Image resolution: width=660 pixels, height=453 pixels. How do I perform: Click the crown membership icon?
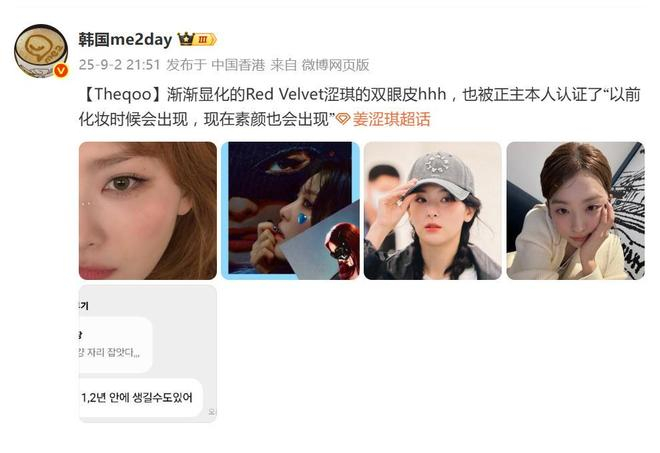186,39
